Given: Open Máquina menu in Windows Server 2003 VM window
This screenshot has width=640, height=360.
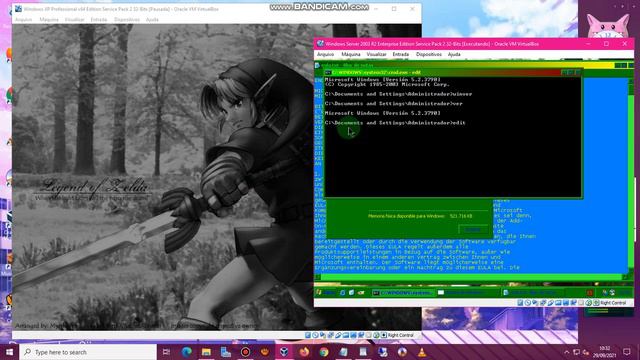Looking at the screenshot, I should (351, 54).
